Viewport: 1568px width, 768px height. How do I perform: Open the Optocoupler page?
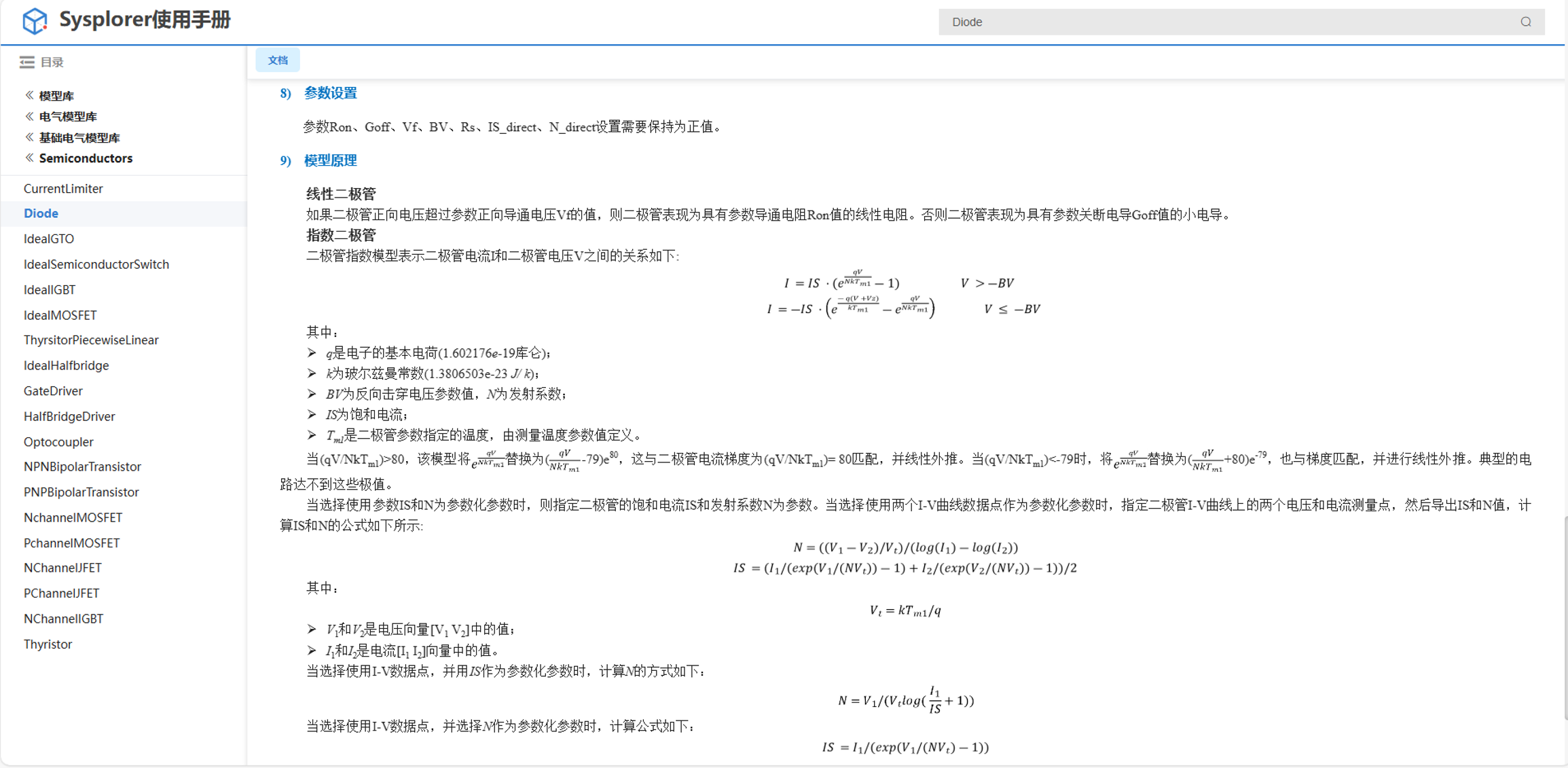58,442
